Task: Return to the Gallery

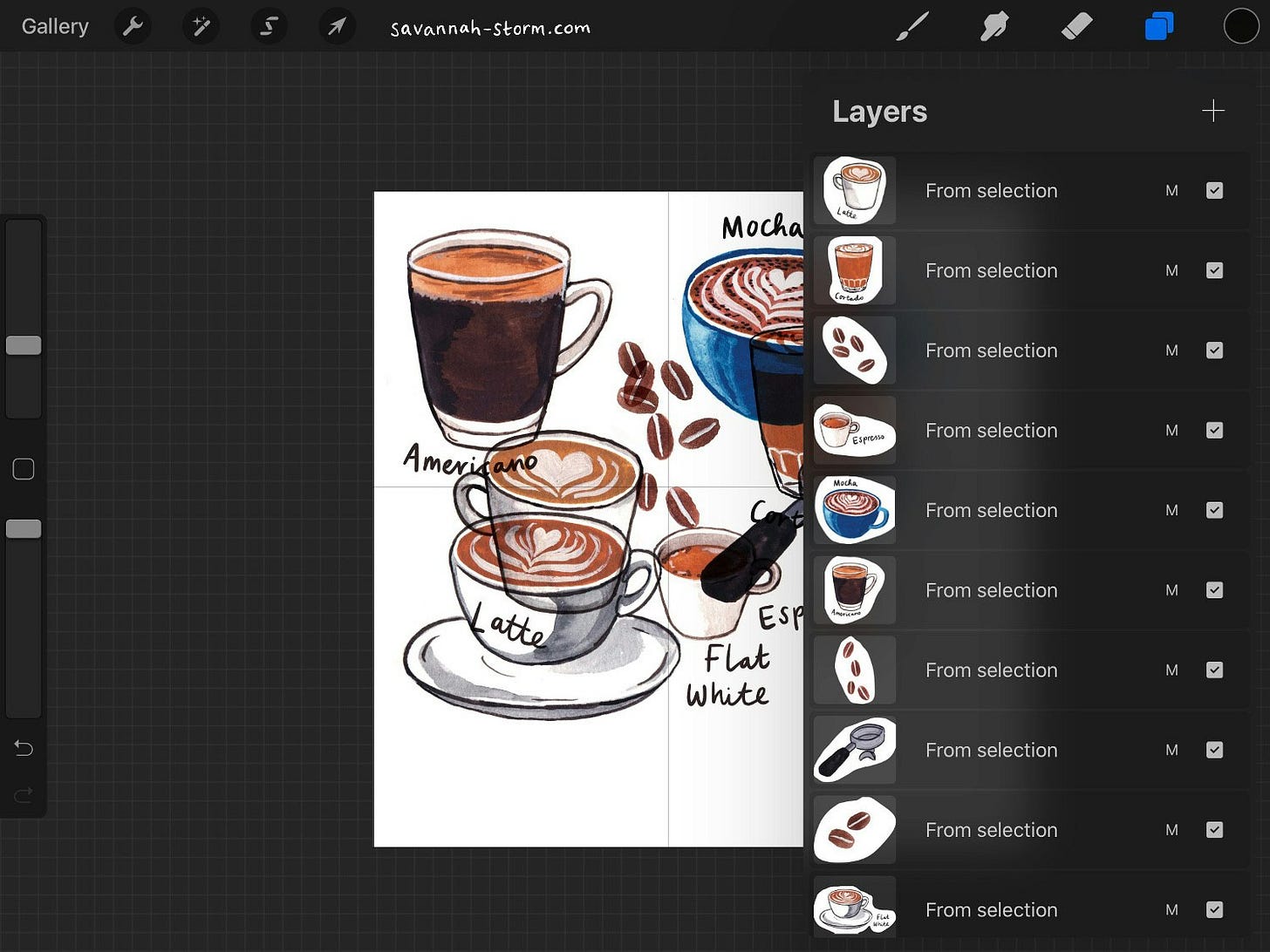Action: [x=54, y=26]
